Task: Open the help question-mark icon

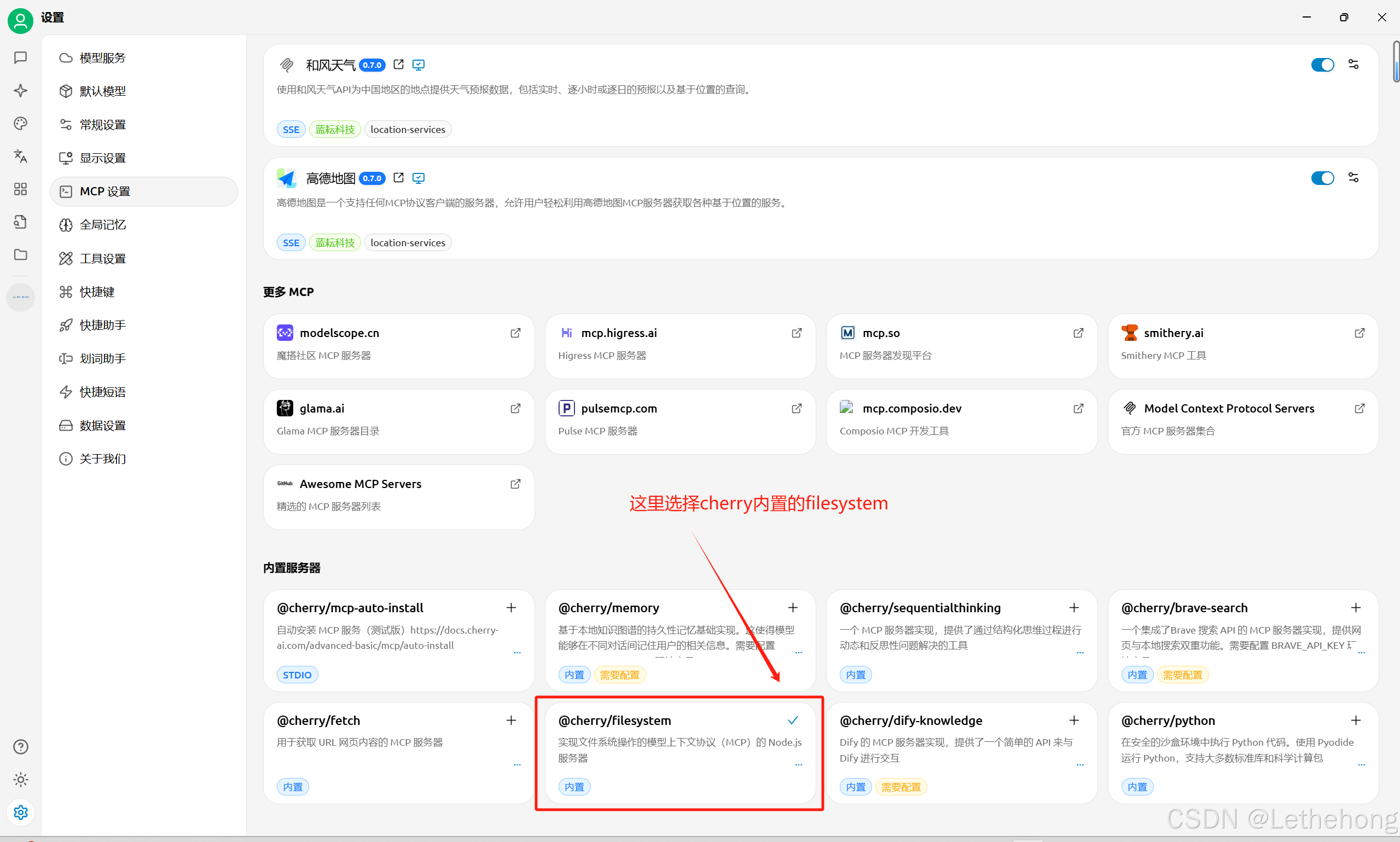Action: pyautogui.click(x=20, y=747)
